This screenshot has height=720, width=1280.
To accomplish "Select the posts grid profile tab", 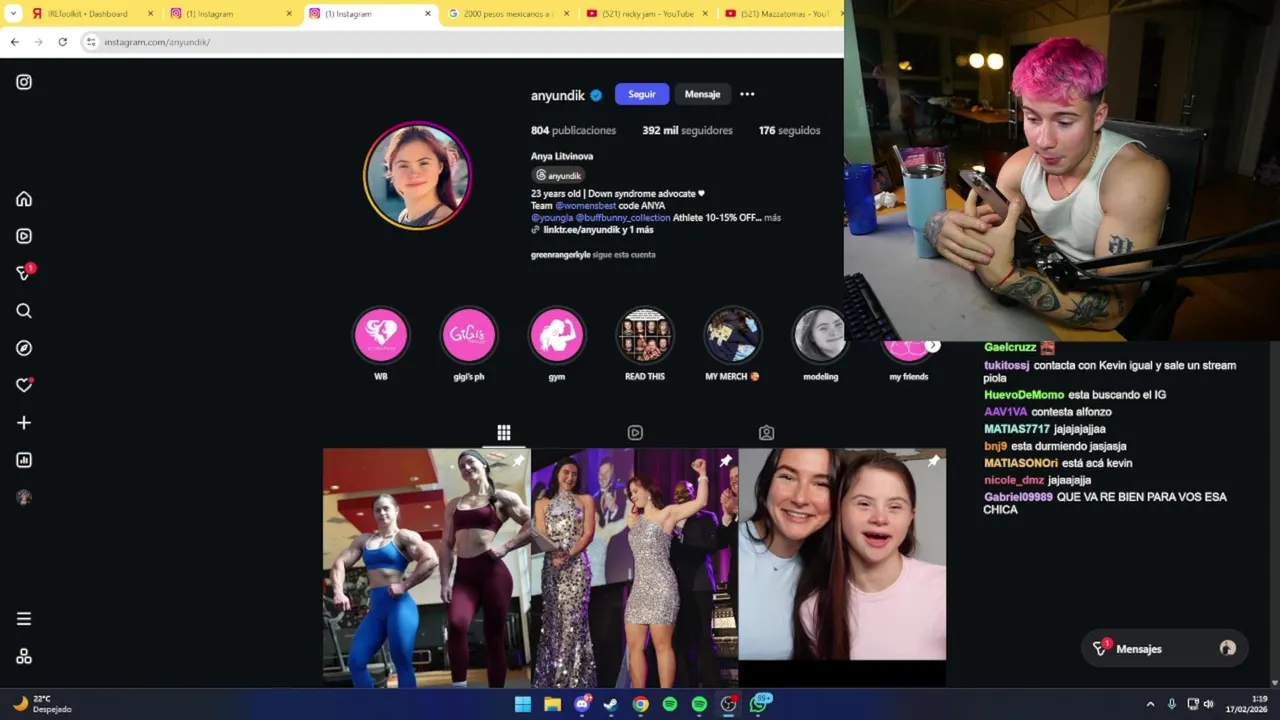I will (x=504, y=433).
